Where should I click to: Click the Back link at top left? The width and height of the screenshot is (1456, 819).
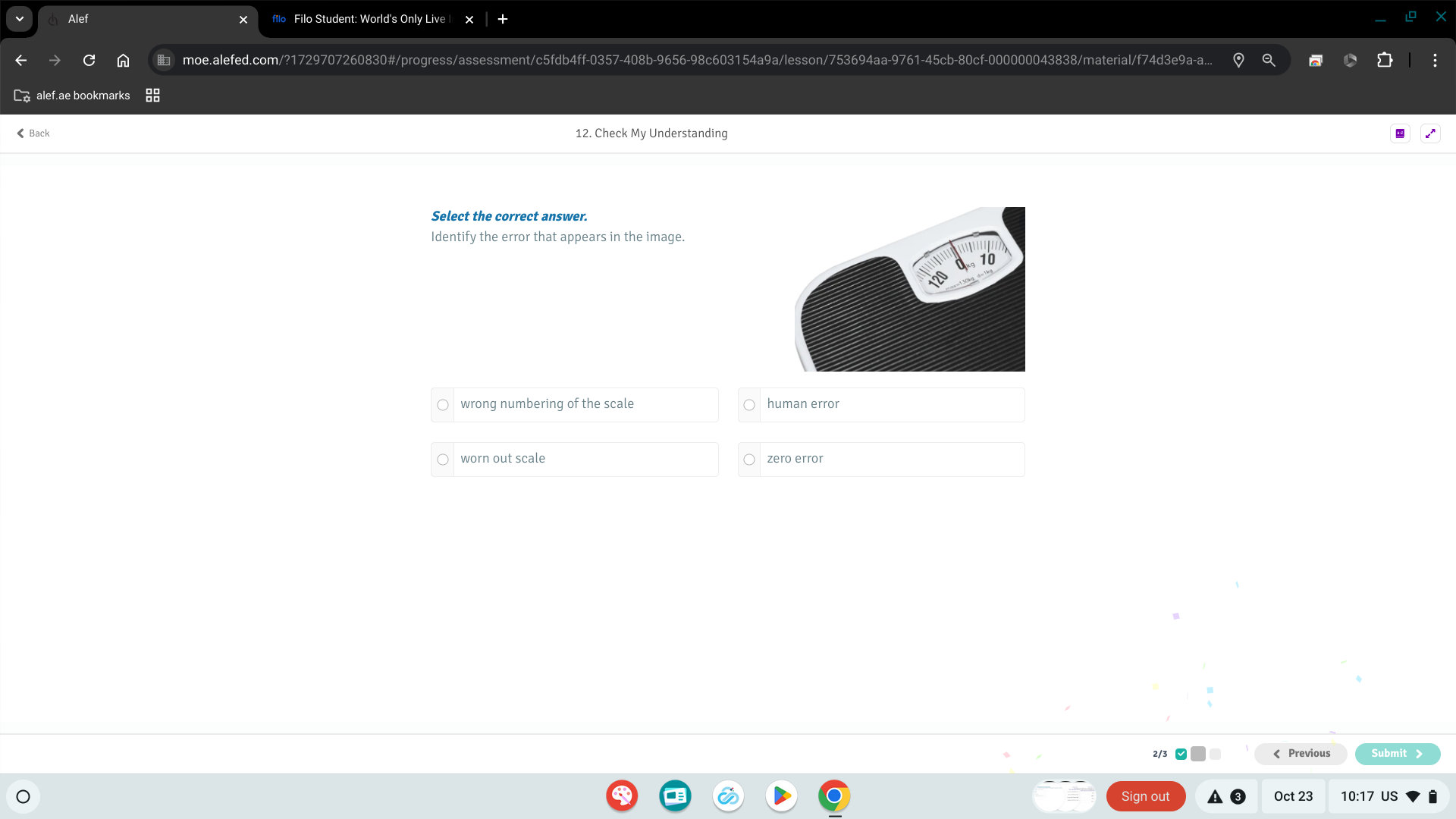33,133
